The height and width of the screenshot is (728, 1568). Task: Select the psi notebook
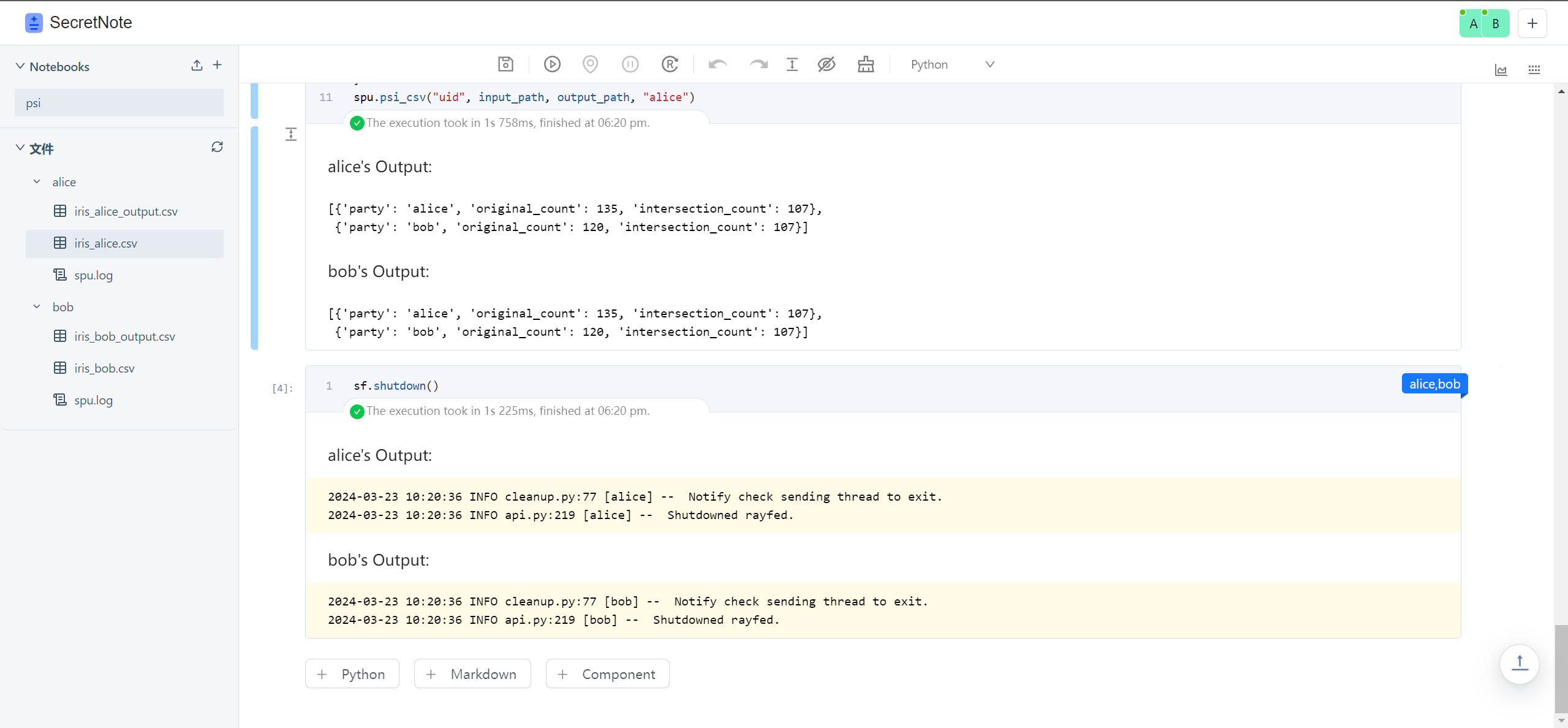click(x=119, y=103)
